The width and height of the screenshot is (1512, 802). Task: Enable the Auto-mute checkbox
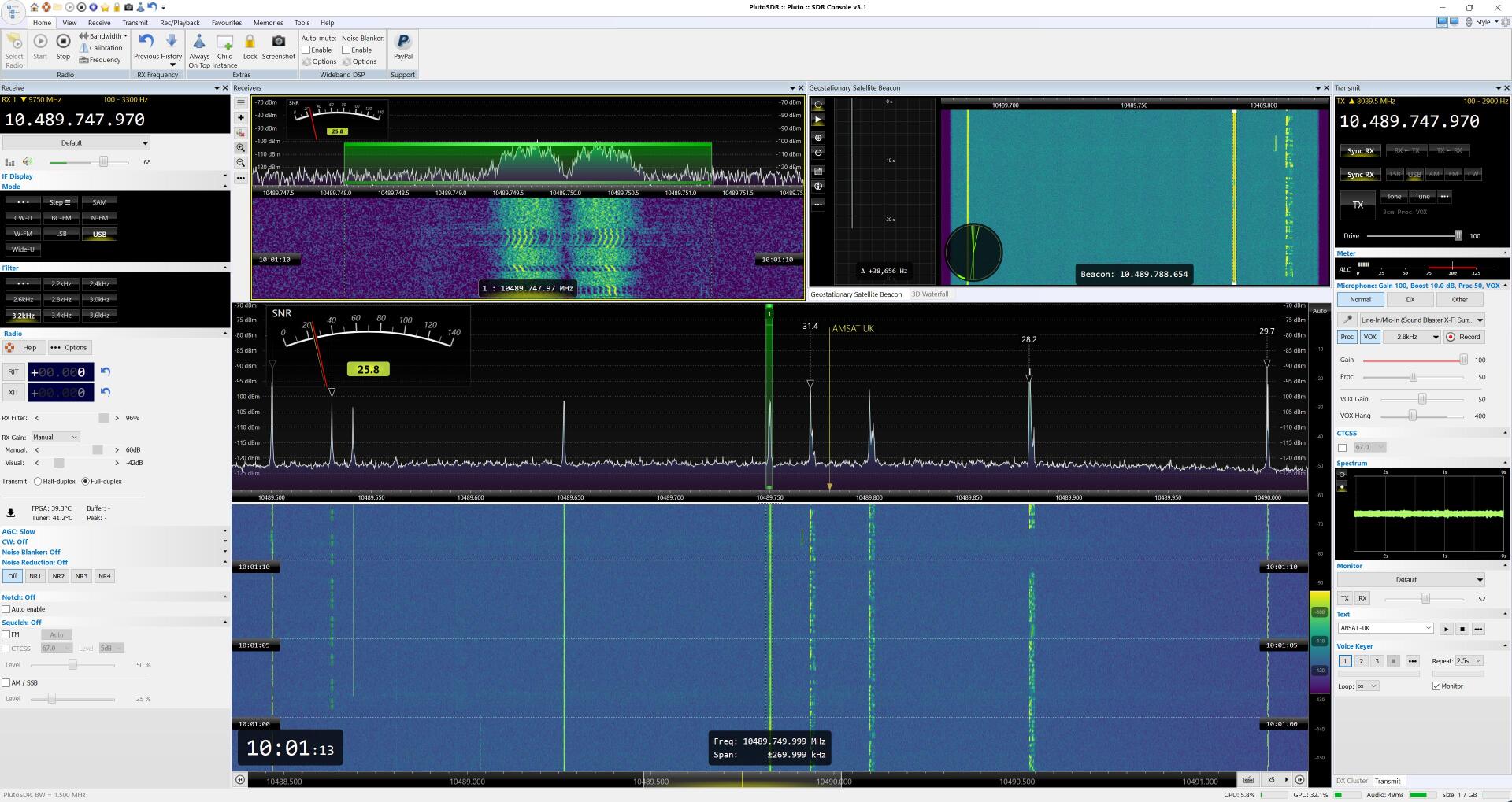[x=308, y=50]
